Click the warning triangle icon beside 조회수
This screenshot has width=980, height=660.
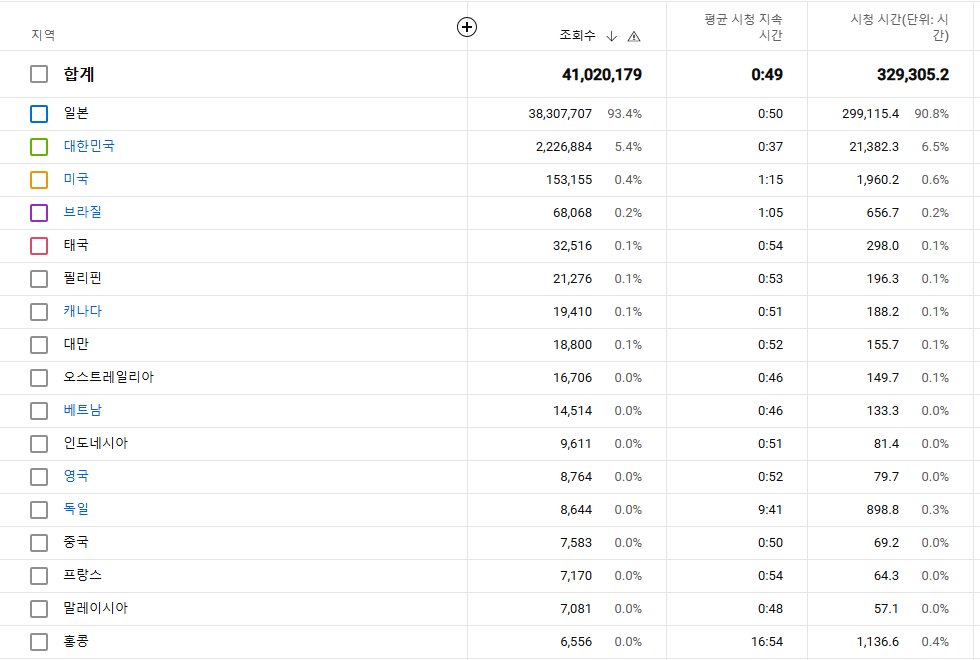click(634, 36)
